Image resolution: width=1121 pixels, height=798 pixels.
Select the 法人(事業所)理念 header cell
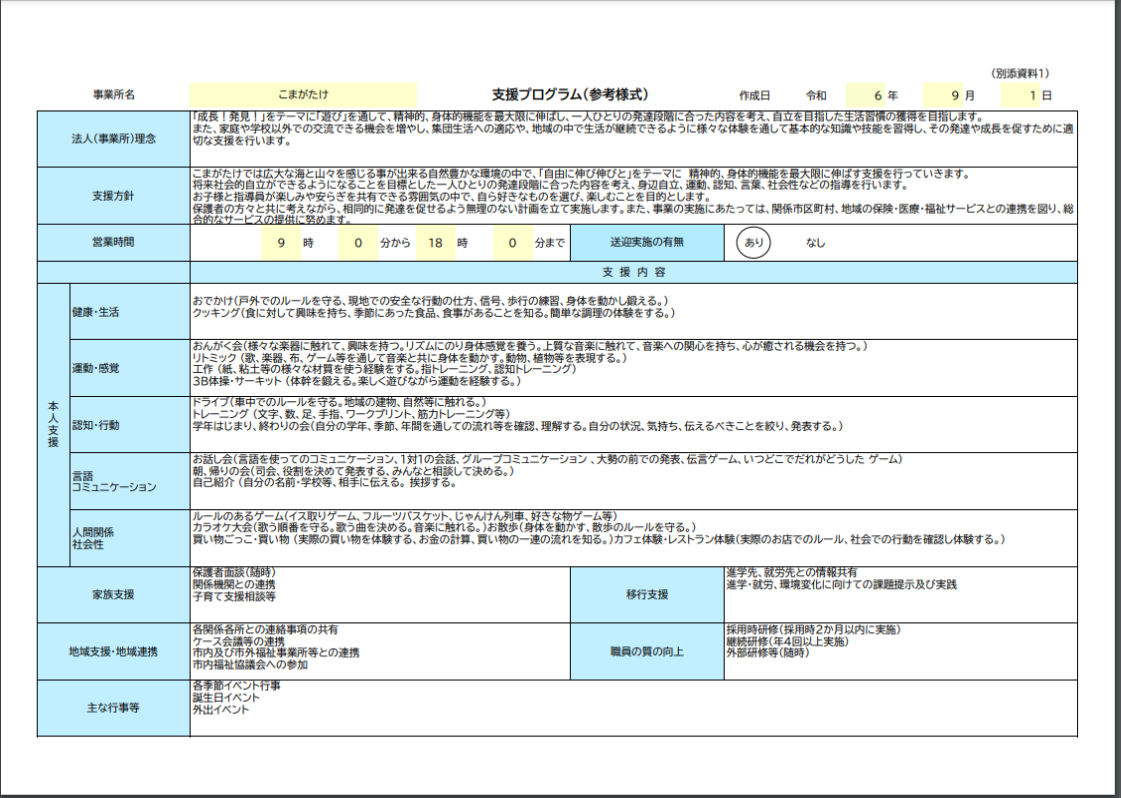coord(114,138)
